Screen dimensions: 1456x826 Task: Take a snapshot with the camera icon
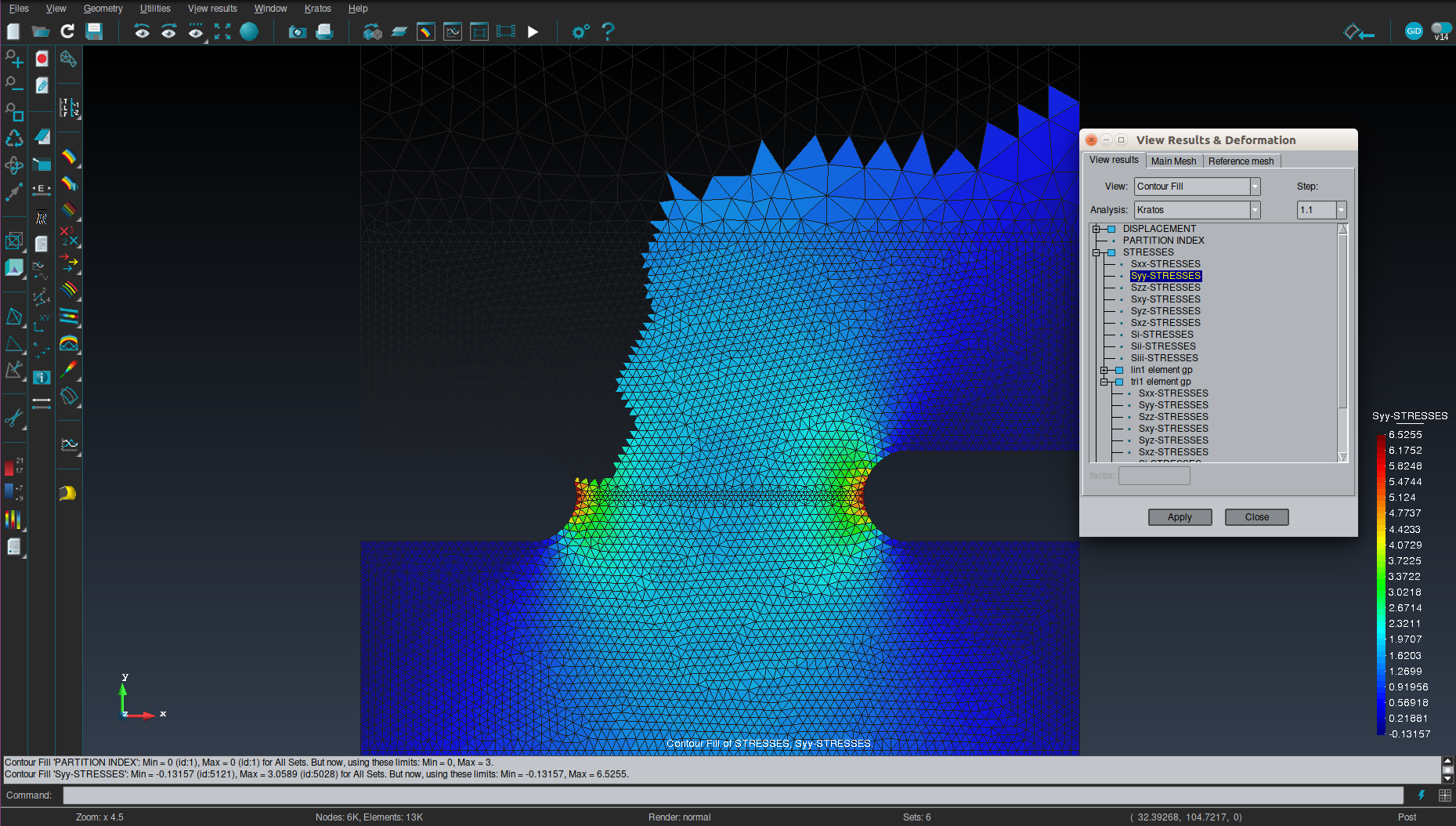(298, 31)
